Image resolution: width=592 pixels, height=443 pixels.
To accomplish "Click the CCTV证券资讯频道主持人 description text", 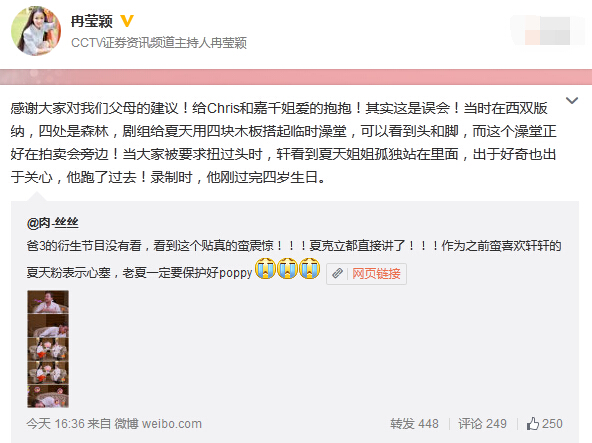I will pos(140,43).
